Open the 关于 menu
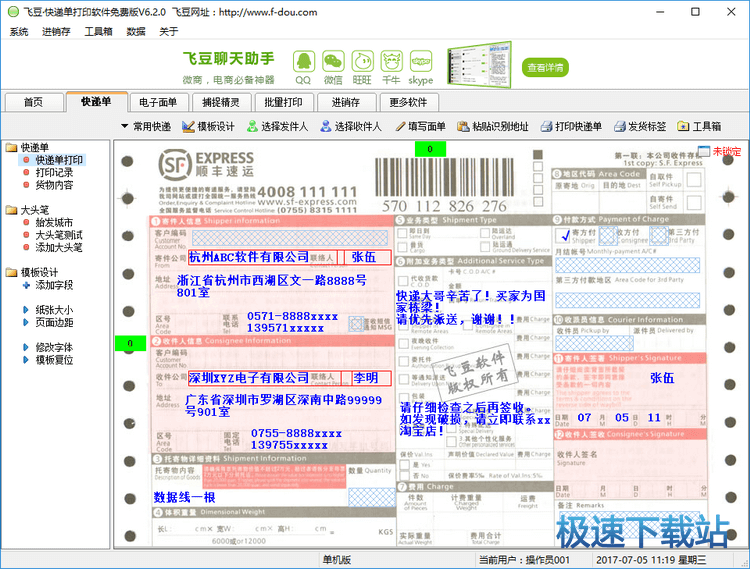Screen dimensions: 750x569 [x=169, y=32]
